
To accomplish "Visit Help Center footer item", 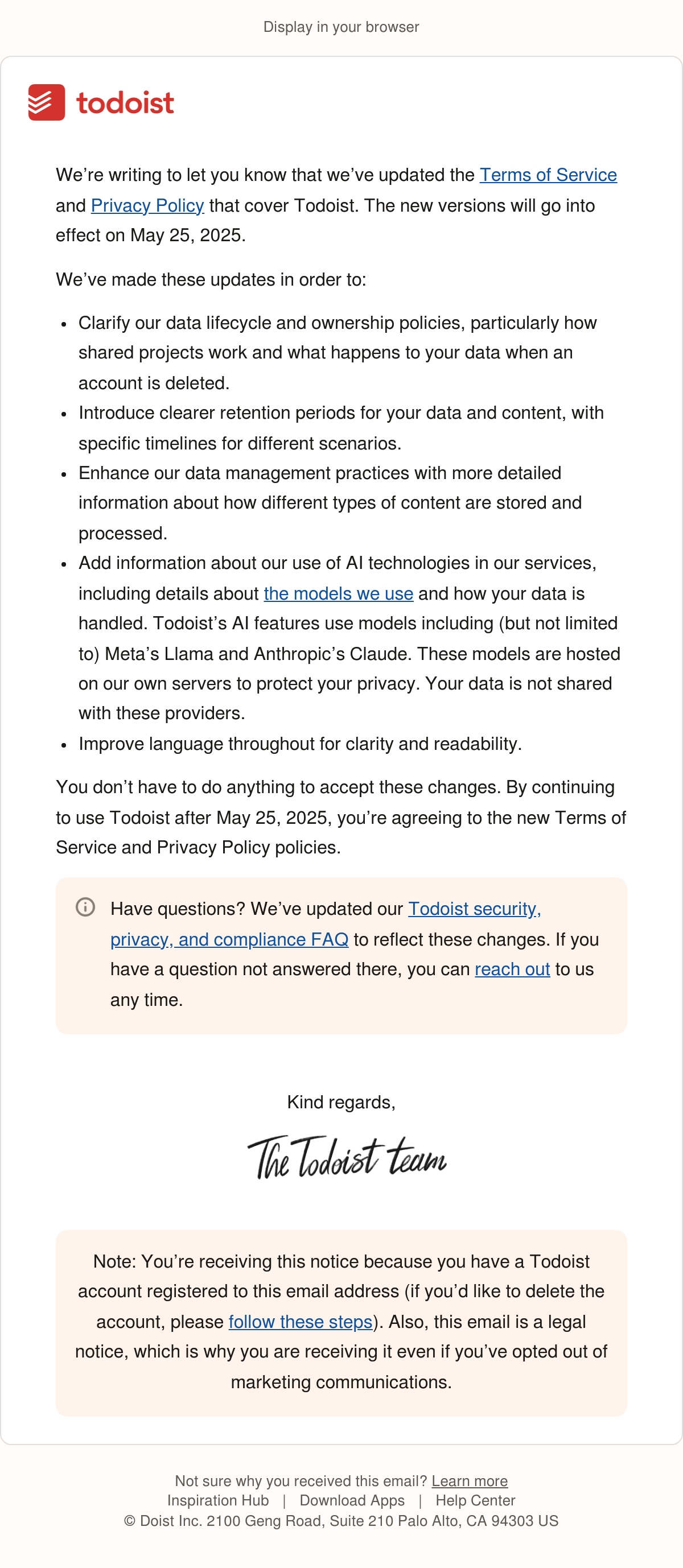I will [475, 1500].
